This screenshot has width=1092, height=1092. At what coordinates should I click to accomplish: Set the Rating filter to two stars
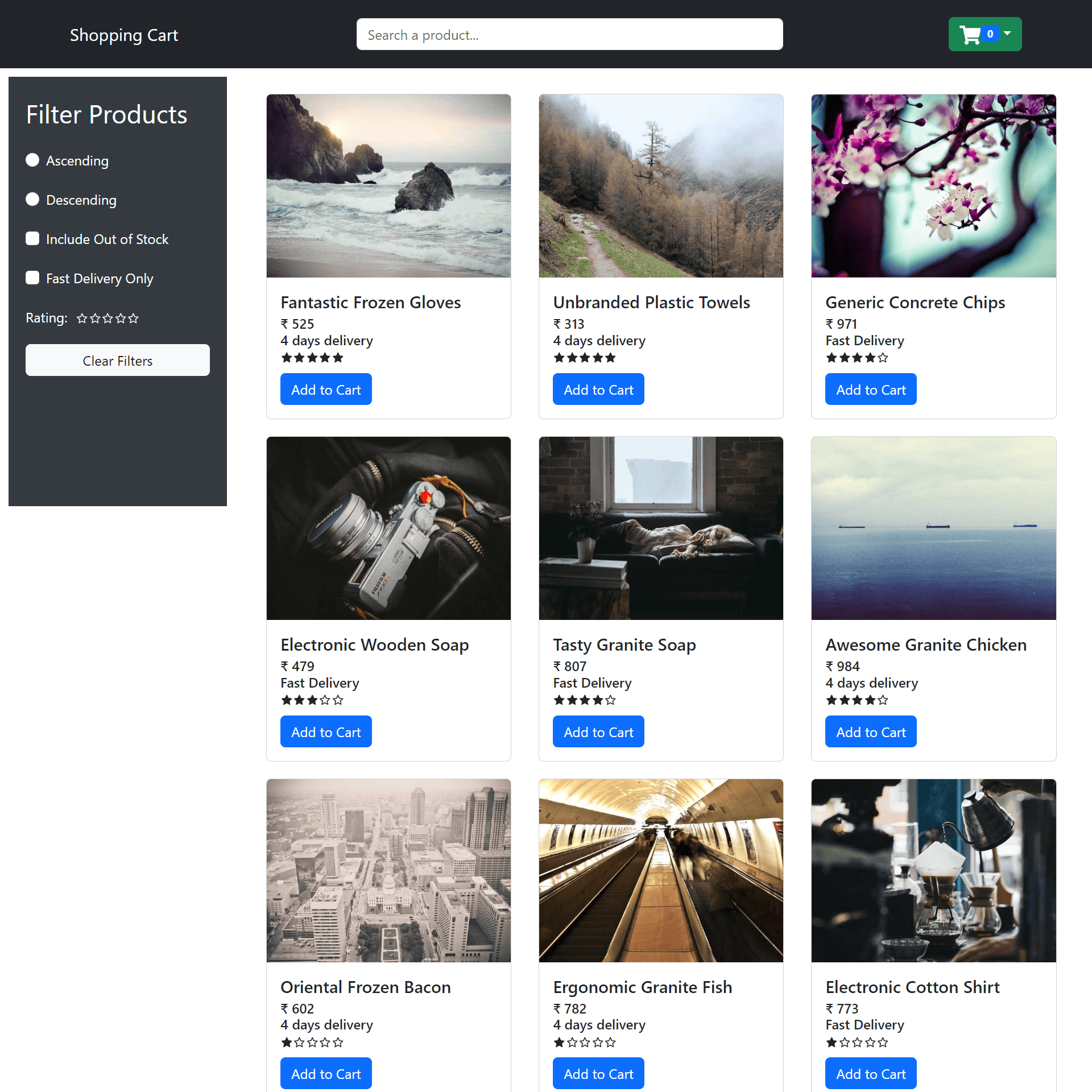[95, 318]
